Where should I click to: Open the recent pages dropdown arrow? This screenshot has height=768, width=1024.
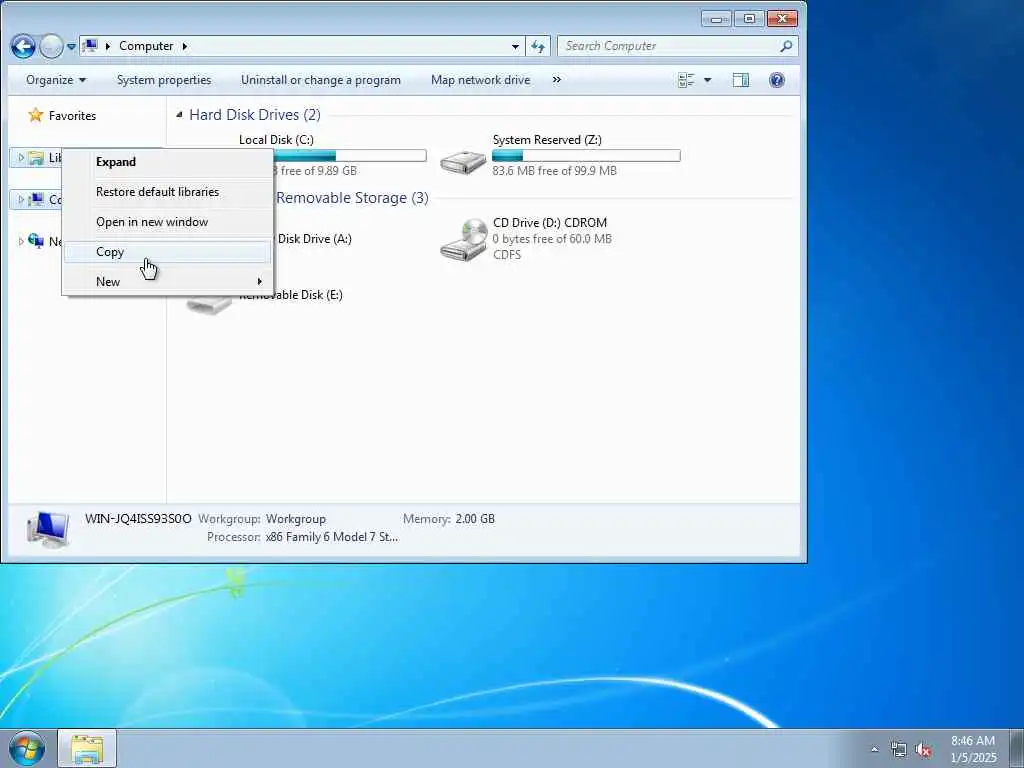click(x=71, y=47)
